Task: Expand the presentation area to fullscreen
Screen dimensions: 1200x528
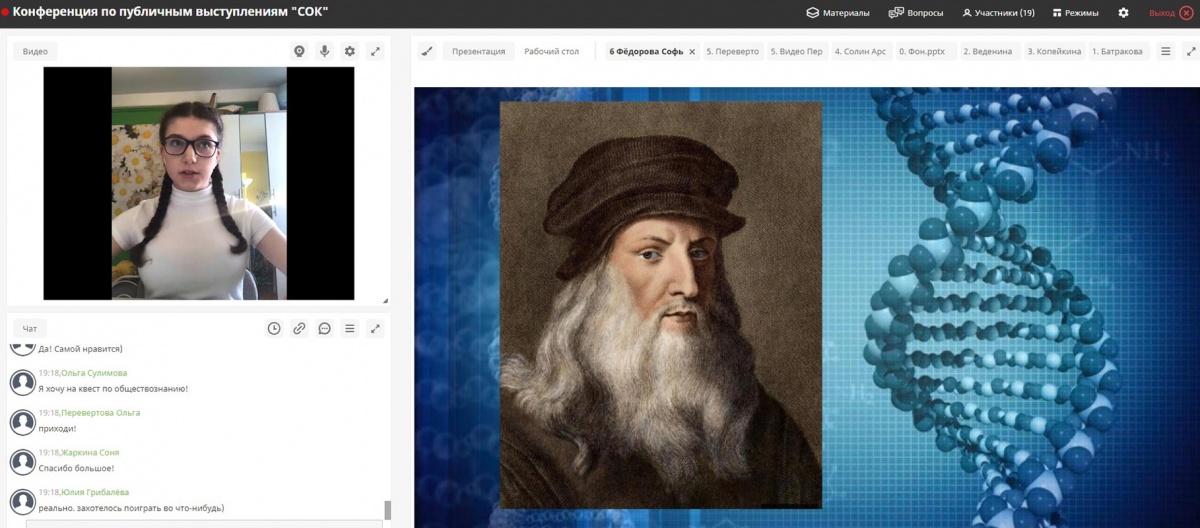Action: (x=1189, y=51)
